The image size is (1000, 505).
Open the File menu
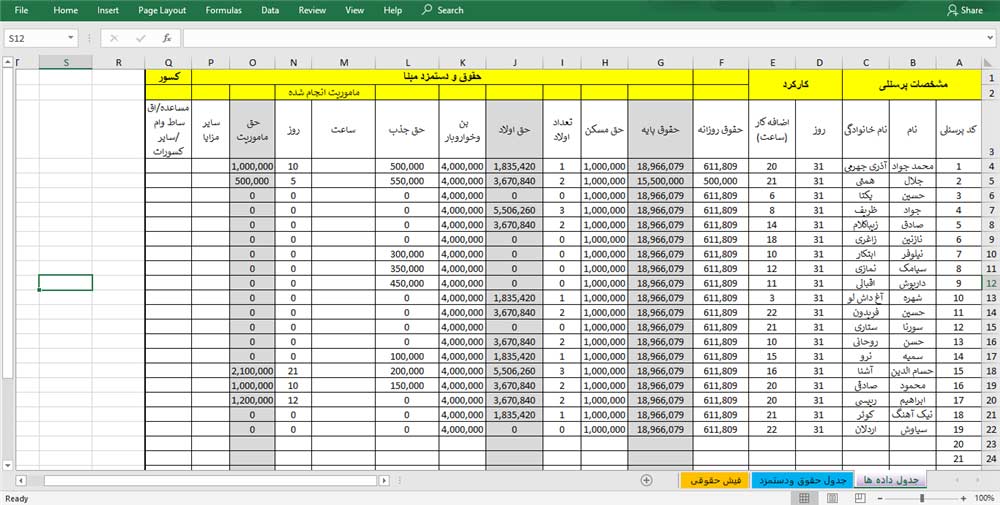pos(22,10)
